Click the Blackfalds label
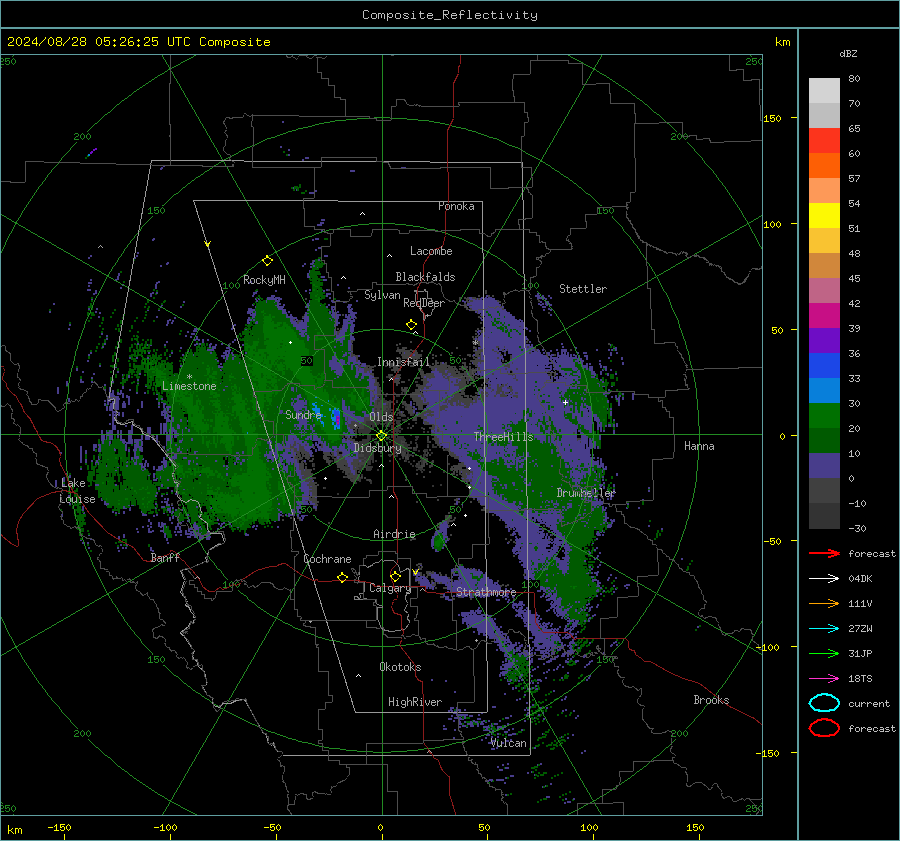The image size is (900, 841). 425,277
